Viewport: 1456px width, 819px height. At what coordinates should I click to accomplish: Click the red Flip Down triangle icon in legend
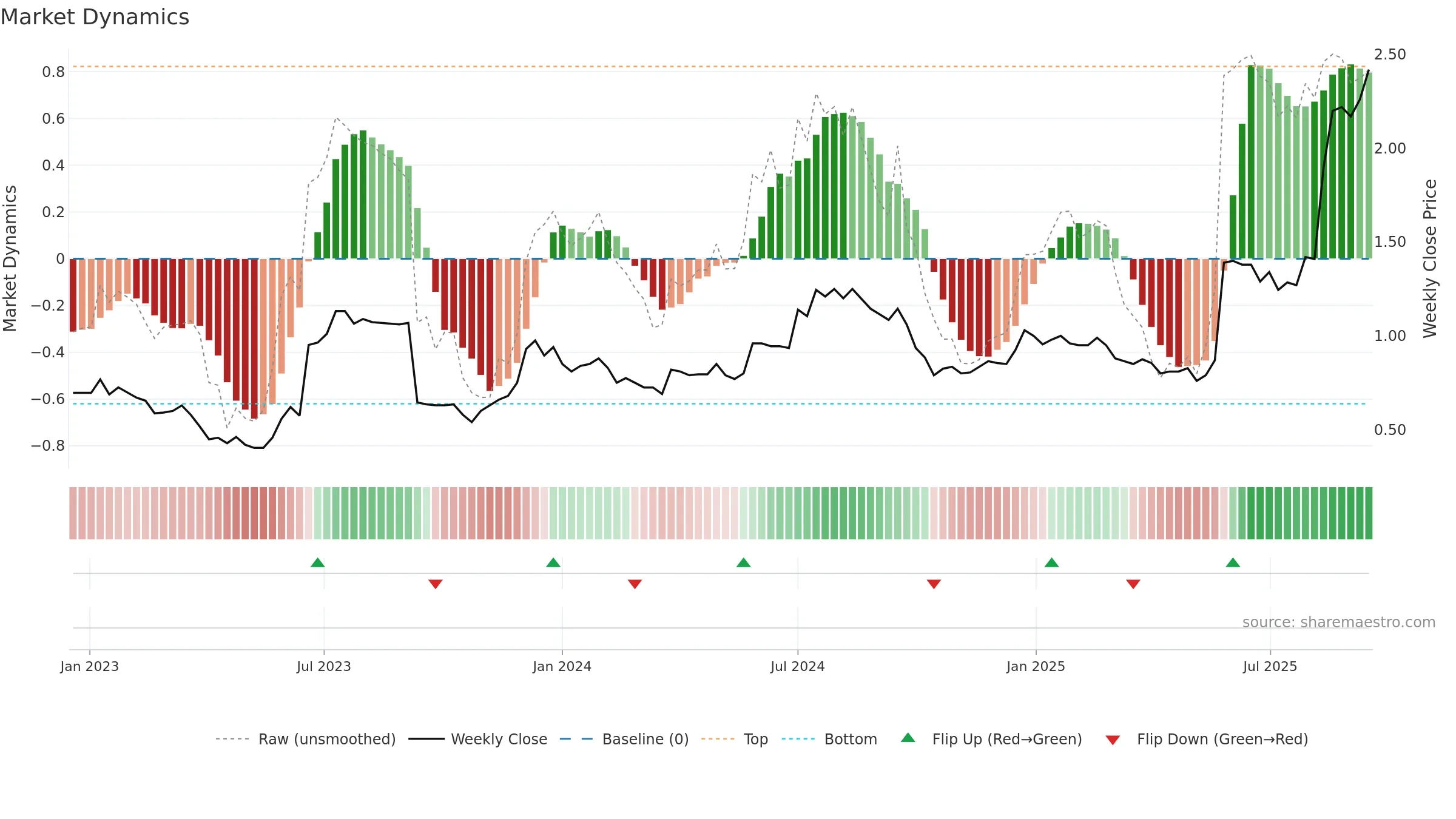pos(1113,740)
